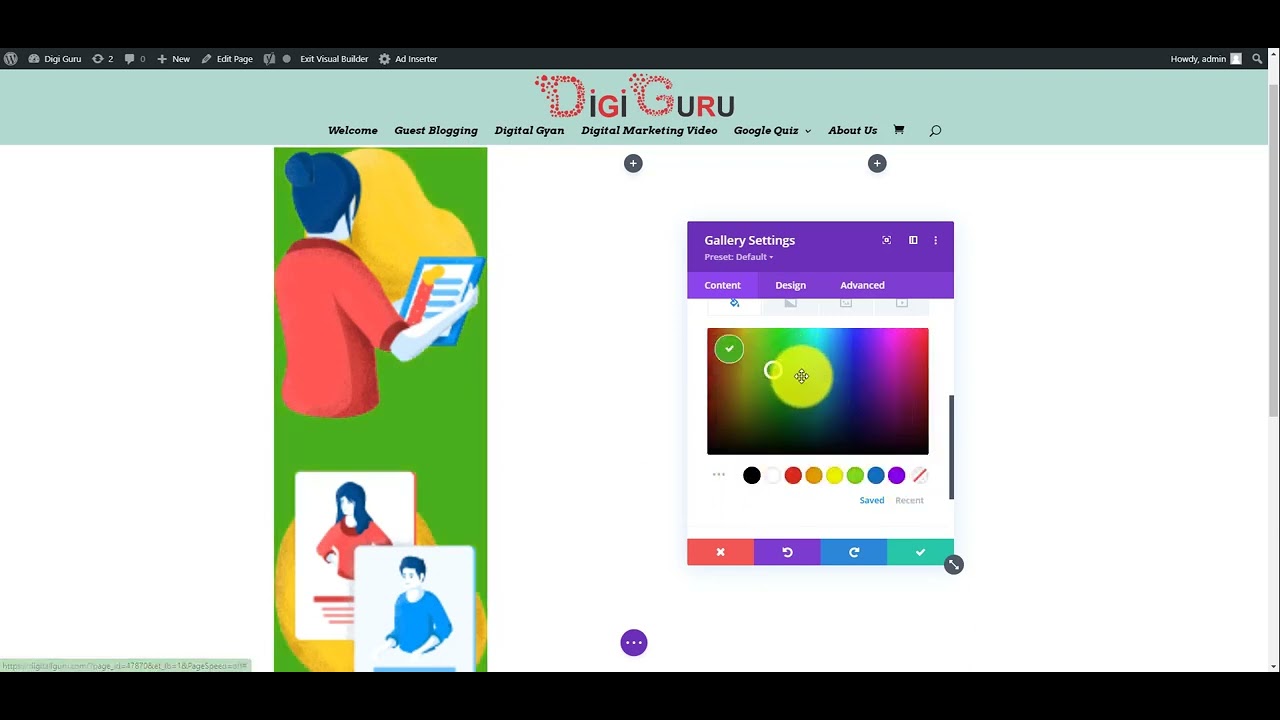Select the background image tab
Image resolution: width=1280 pixels, height=720 pixels.
point(846,304)
